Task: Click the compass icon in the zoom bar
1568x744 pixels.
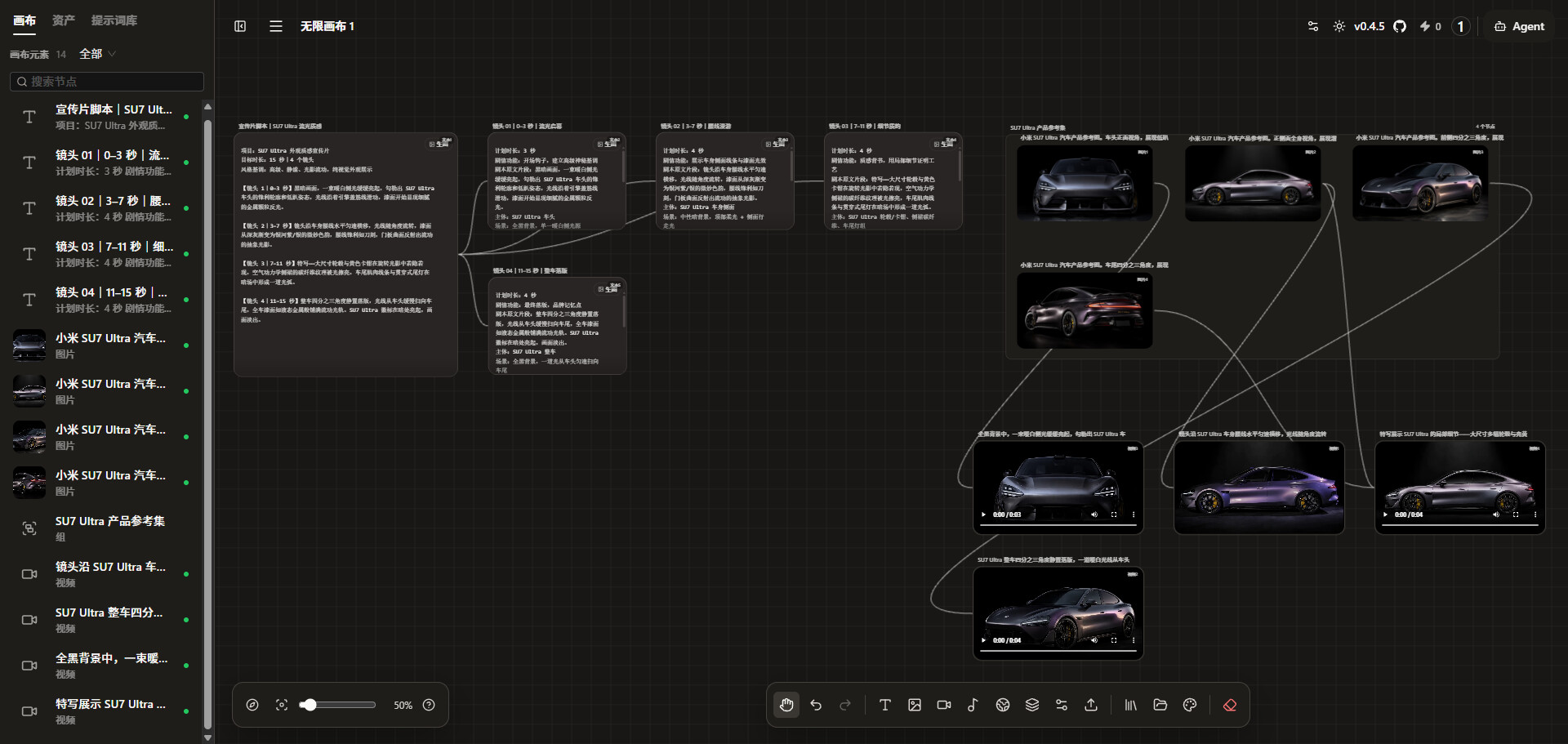Action: pyautogui.click(x=252, y=705)
